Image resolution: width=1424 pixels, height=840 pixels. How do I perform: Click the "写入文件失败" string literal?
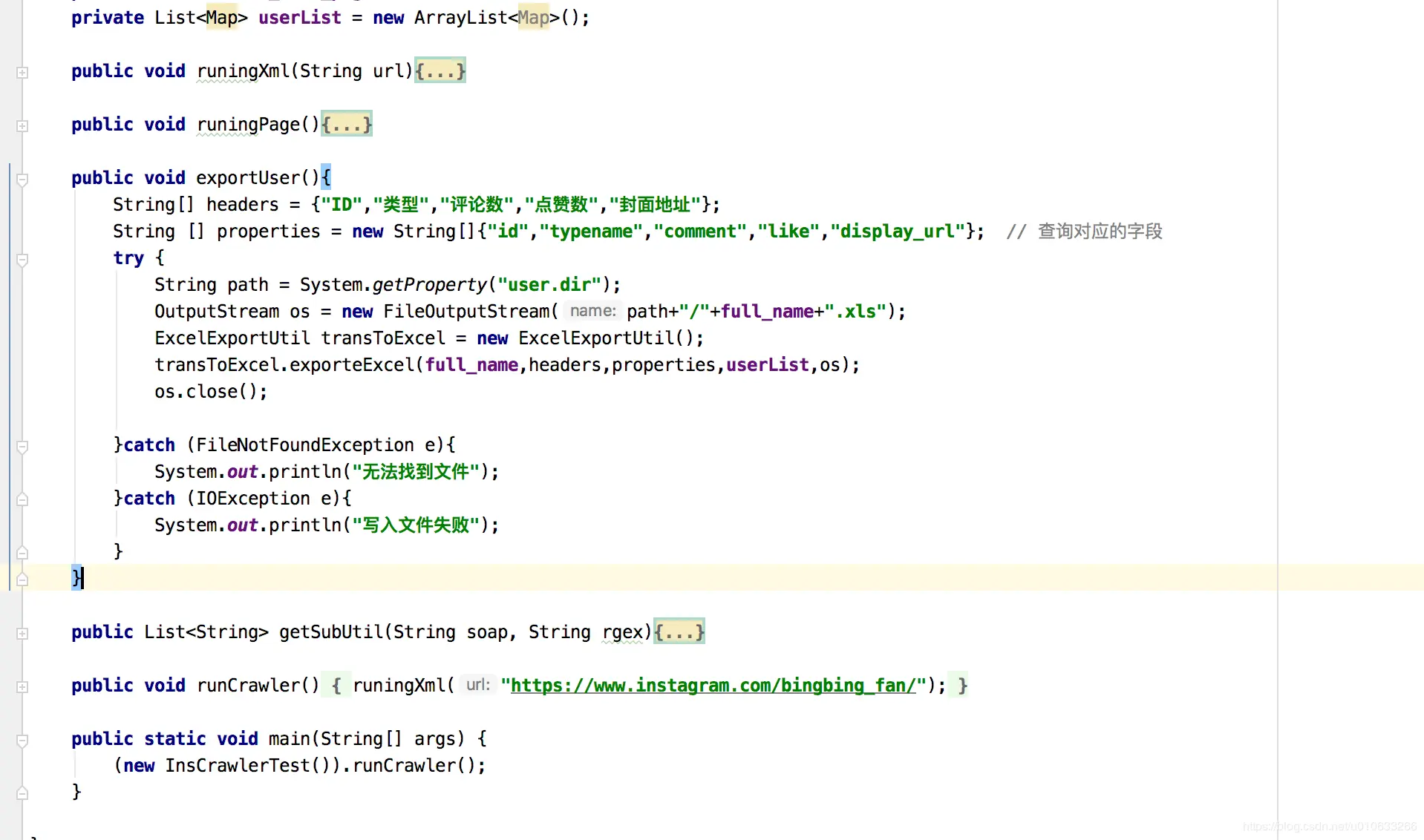click(x=416, y=525)
